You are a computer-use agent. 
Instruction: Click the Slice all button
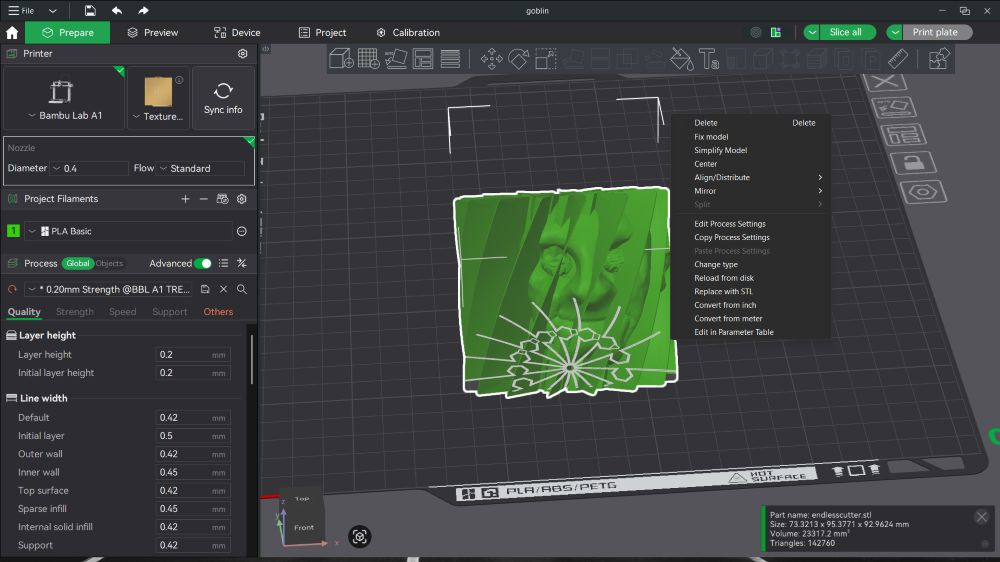click(845, 32)
